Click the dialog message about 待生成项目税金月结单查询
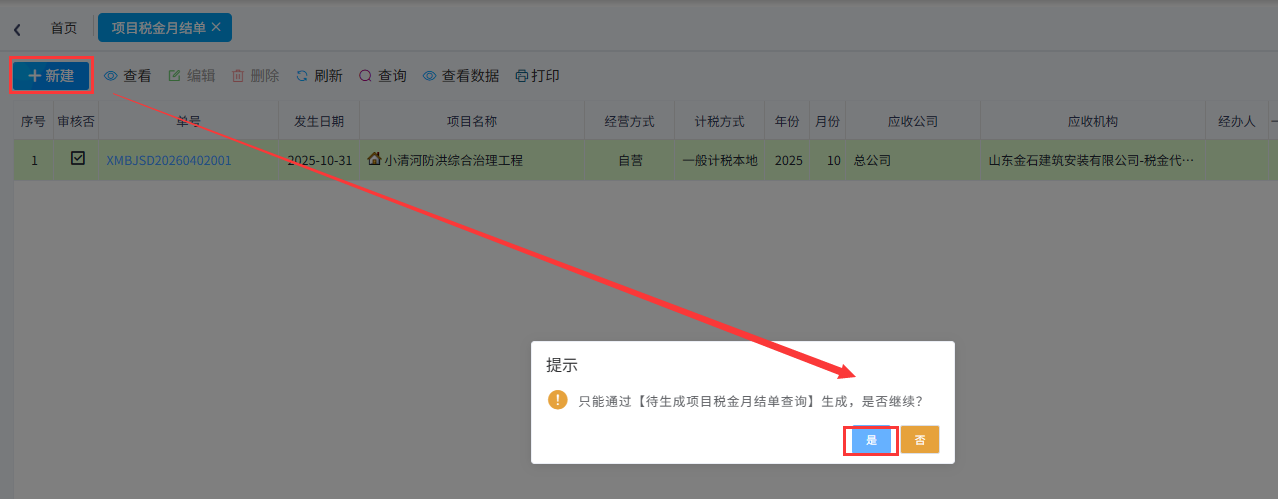The height and width of the screenshot is (499, 1278). pos(750,401)
